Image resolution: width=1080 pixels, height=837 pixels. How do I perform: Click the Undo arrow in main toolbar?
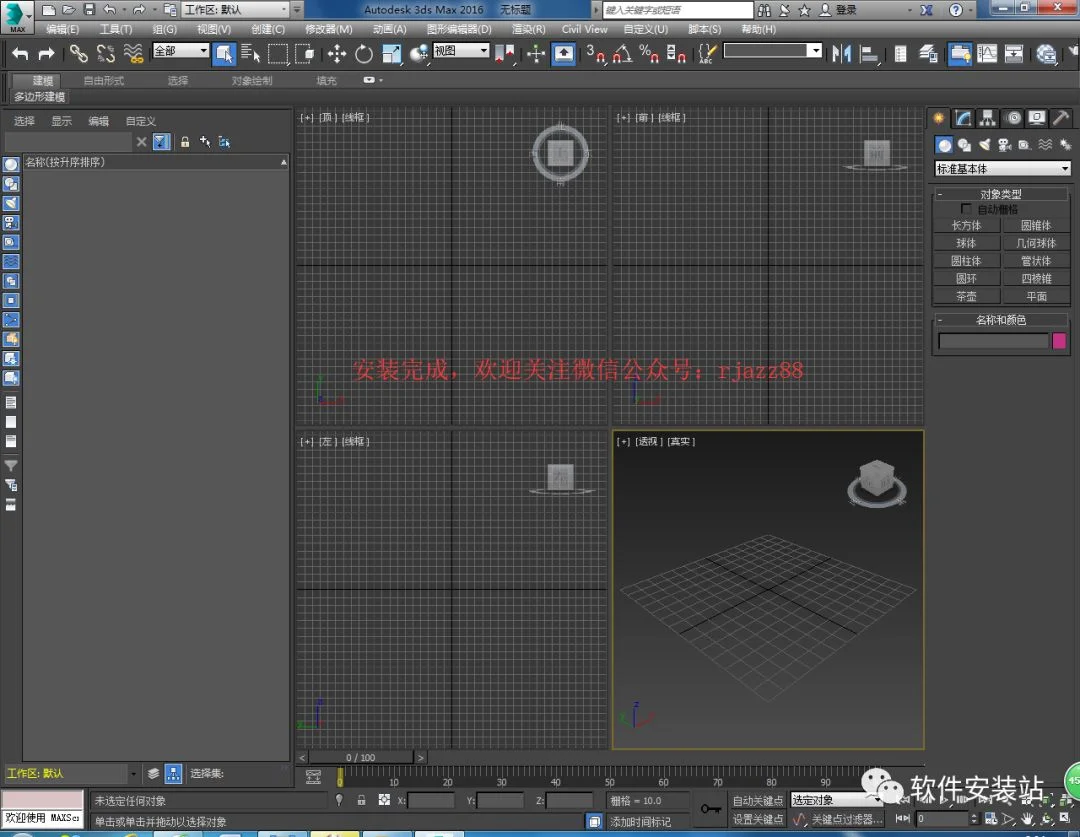pyautogui.click(x=21, y=54)
